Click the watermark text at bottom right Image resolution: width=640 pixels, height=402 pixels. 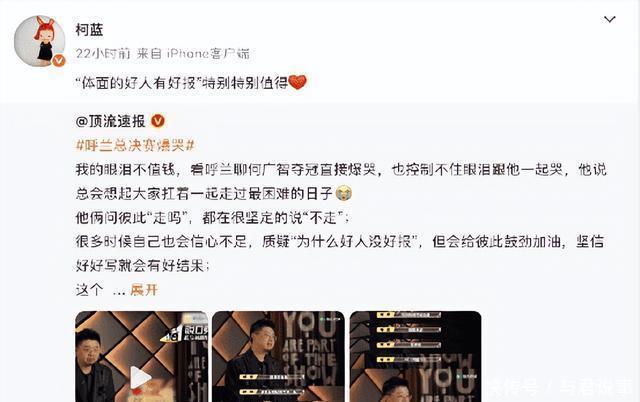pos(562,386)
